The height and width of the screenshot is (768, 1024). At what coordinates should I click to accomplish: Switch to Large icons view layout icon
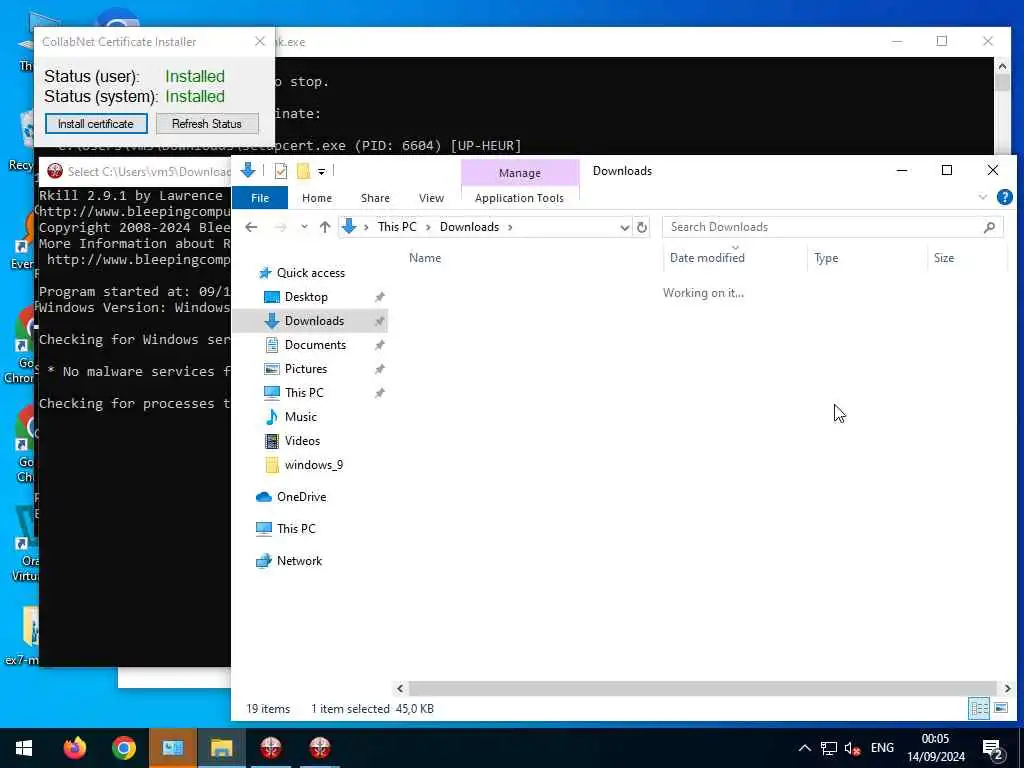pos(1000,708)
